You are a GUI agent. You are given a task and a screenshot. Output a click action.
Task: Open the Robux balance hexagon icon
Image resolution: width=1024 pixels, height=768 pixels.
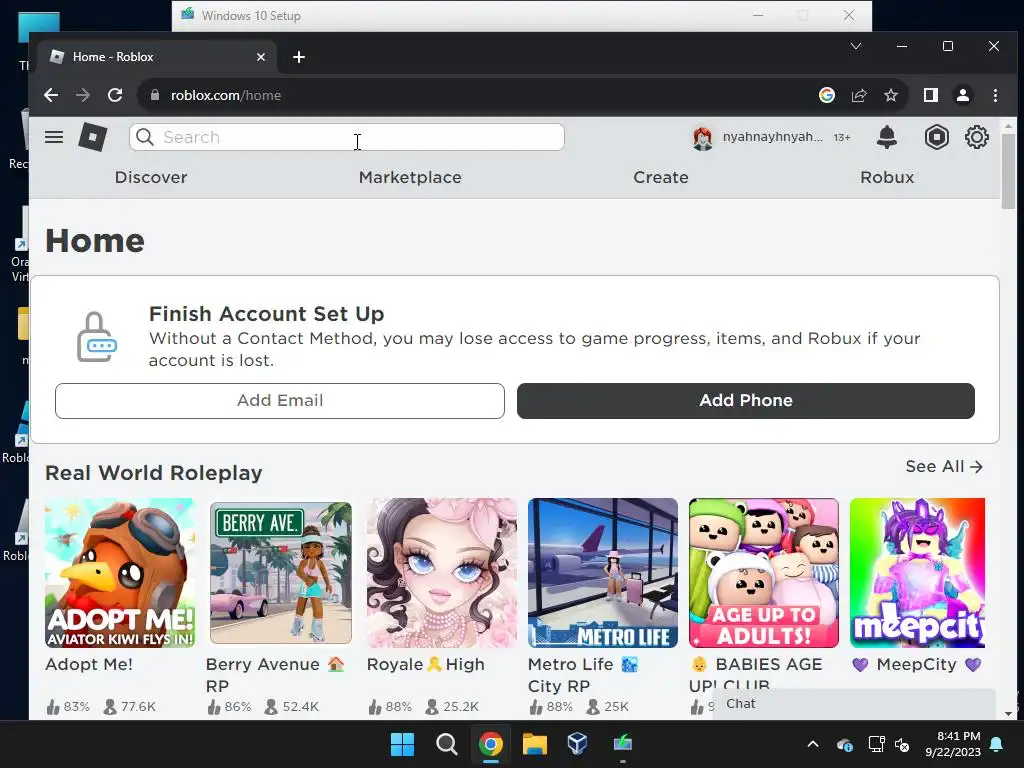click(x=936, y=137)
